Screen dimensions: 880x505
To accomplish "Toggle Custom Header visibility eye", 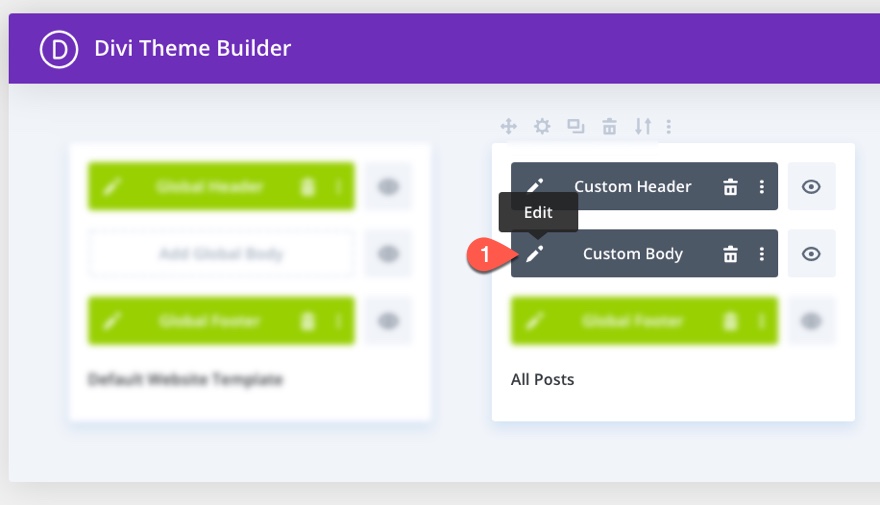I will (811, 186).
